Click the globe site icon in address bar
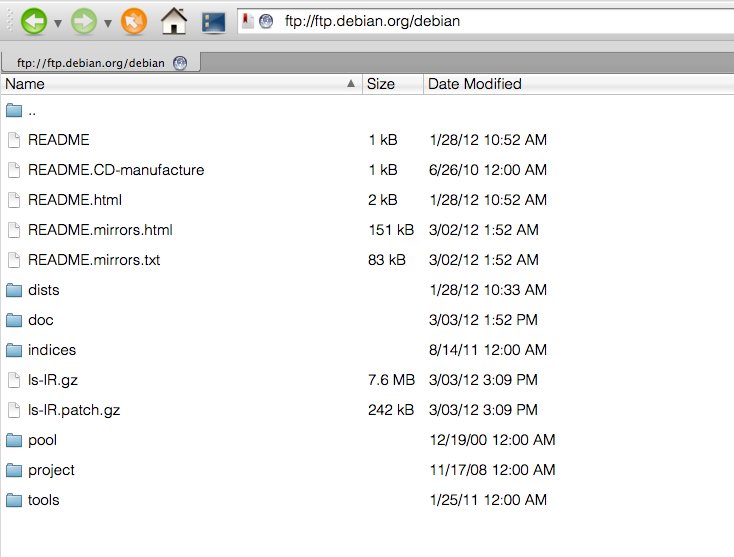 point(266,21)
